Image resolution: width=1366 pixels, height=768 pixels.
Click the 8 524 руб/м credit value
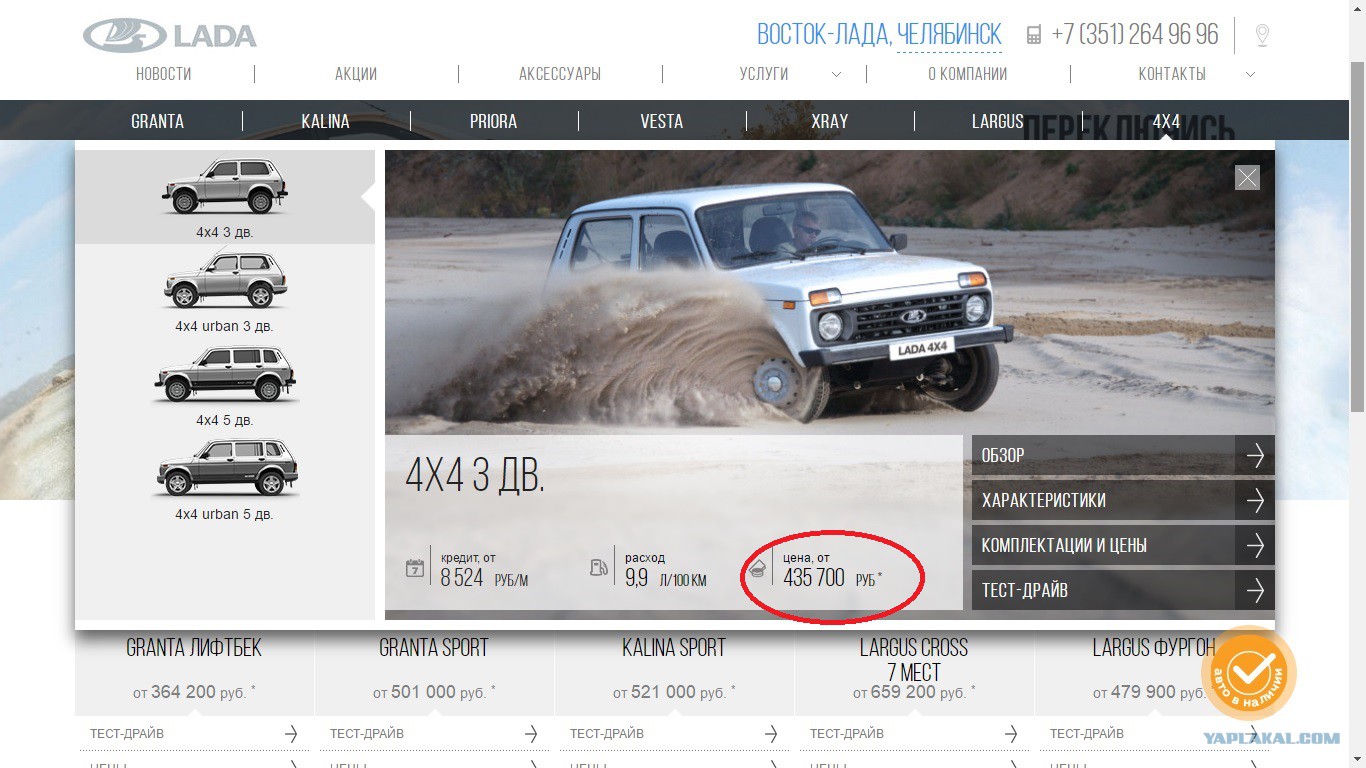pyautogui.click(x=484, y=578)
